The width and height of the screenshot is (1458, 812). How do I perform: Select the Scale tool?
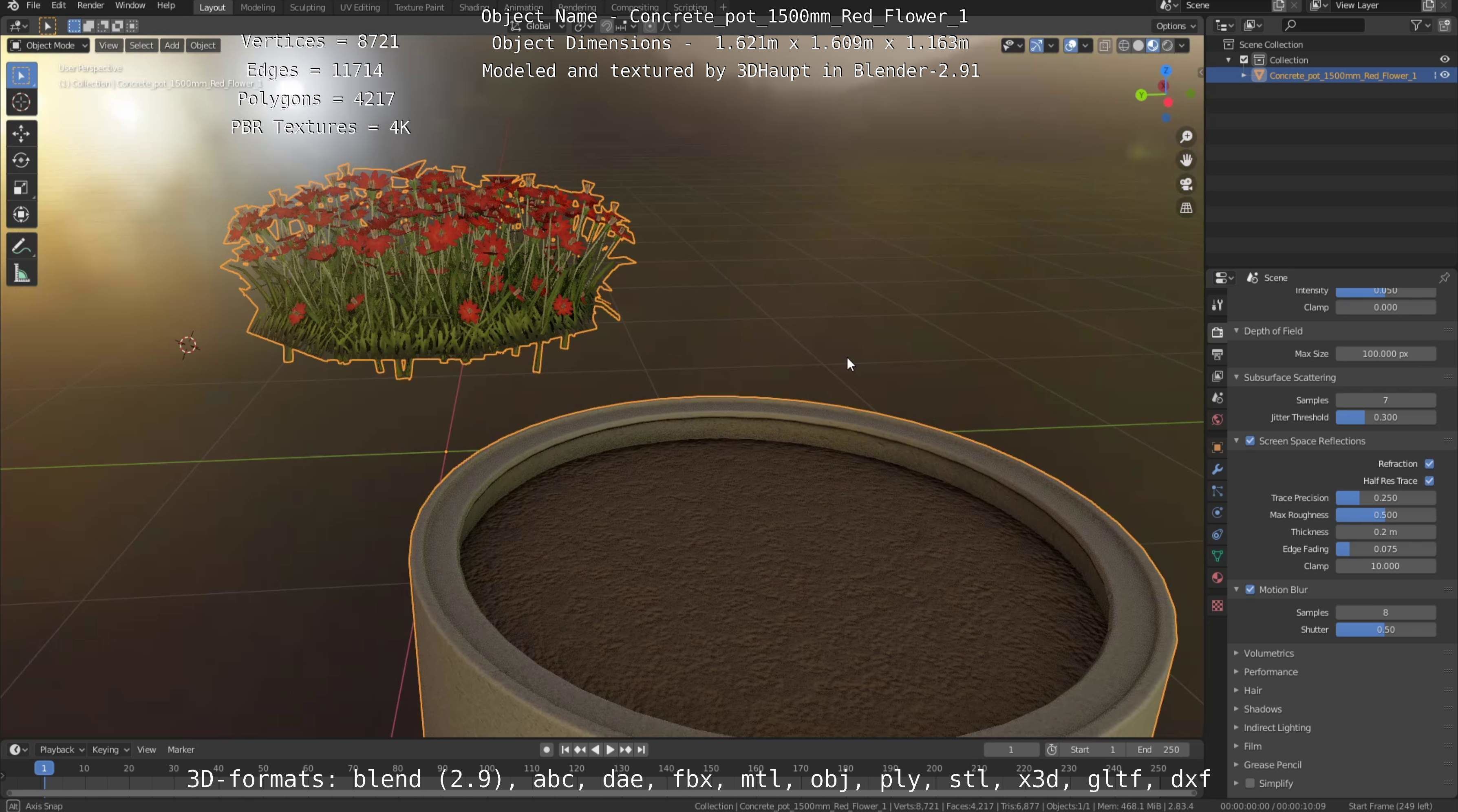22,188
